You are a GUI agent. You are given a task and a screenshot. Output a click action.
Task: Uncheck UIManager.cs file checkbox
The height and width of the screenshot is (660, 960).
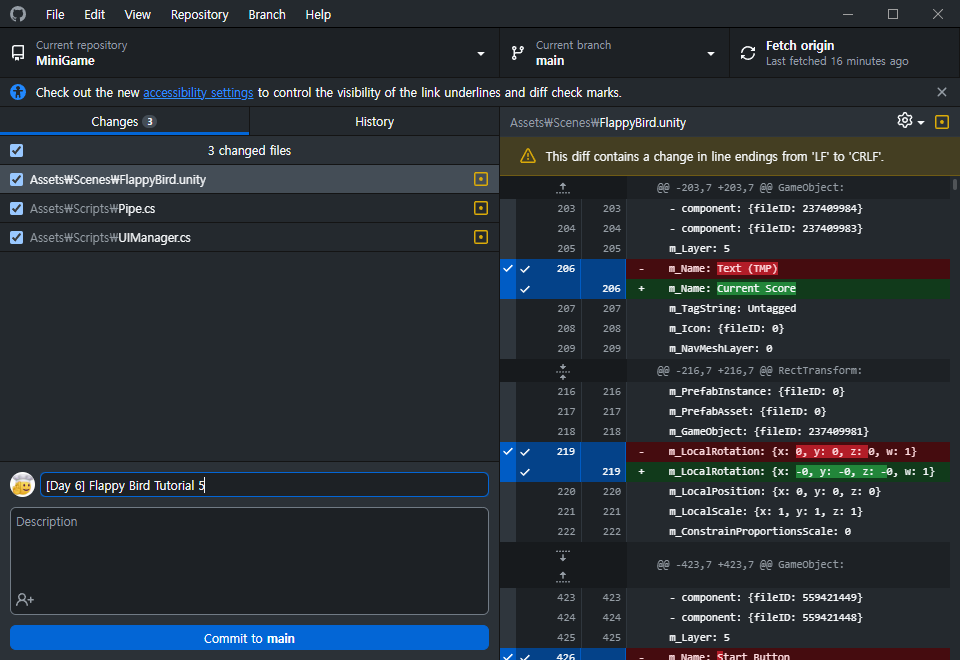(x=17, y=237)
